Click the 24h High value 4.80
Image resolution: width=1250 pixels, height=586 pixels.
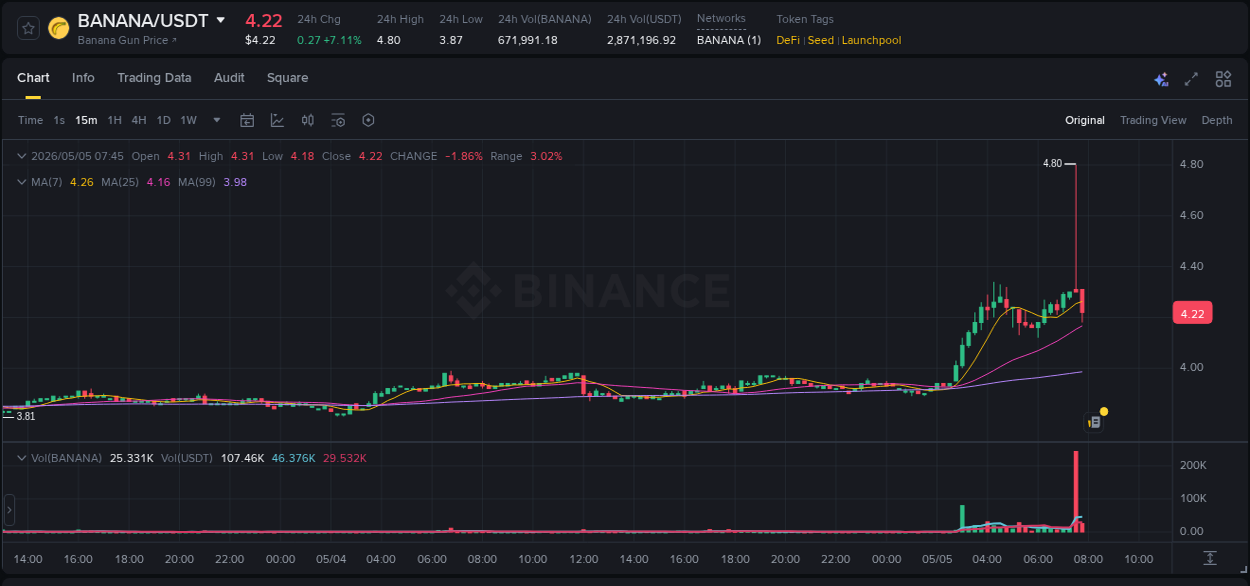point(389,40)
